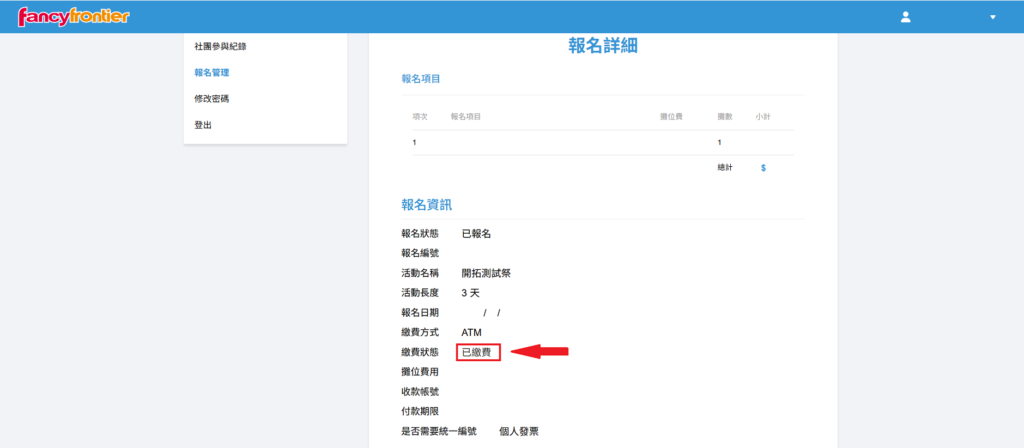The image size is (1024, 448).
Task: Go to 修改密碼 in the sidebar
Action: click(x=212, y=98)
